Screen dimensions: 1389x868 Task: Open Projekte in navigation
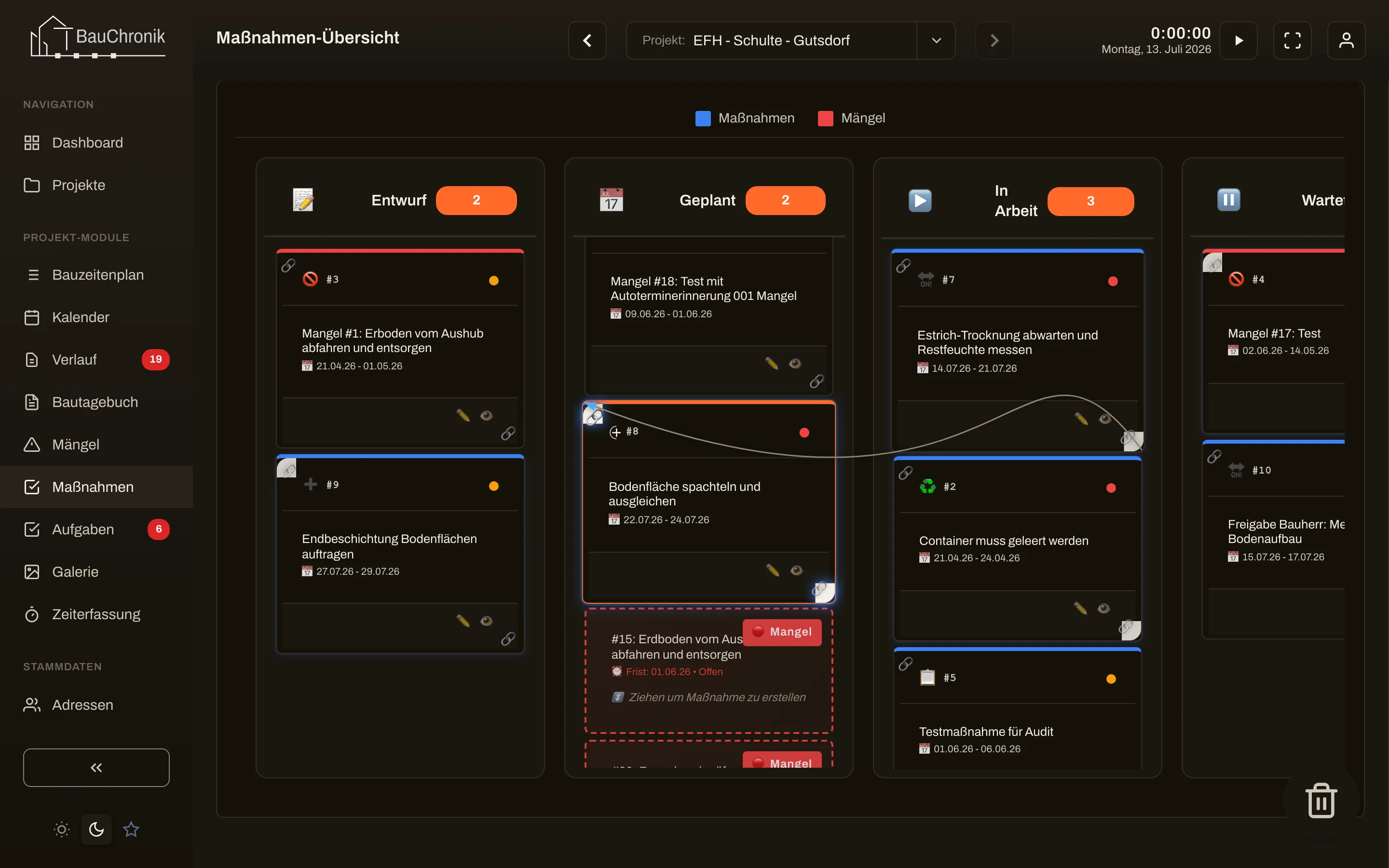coord(96,185)
